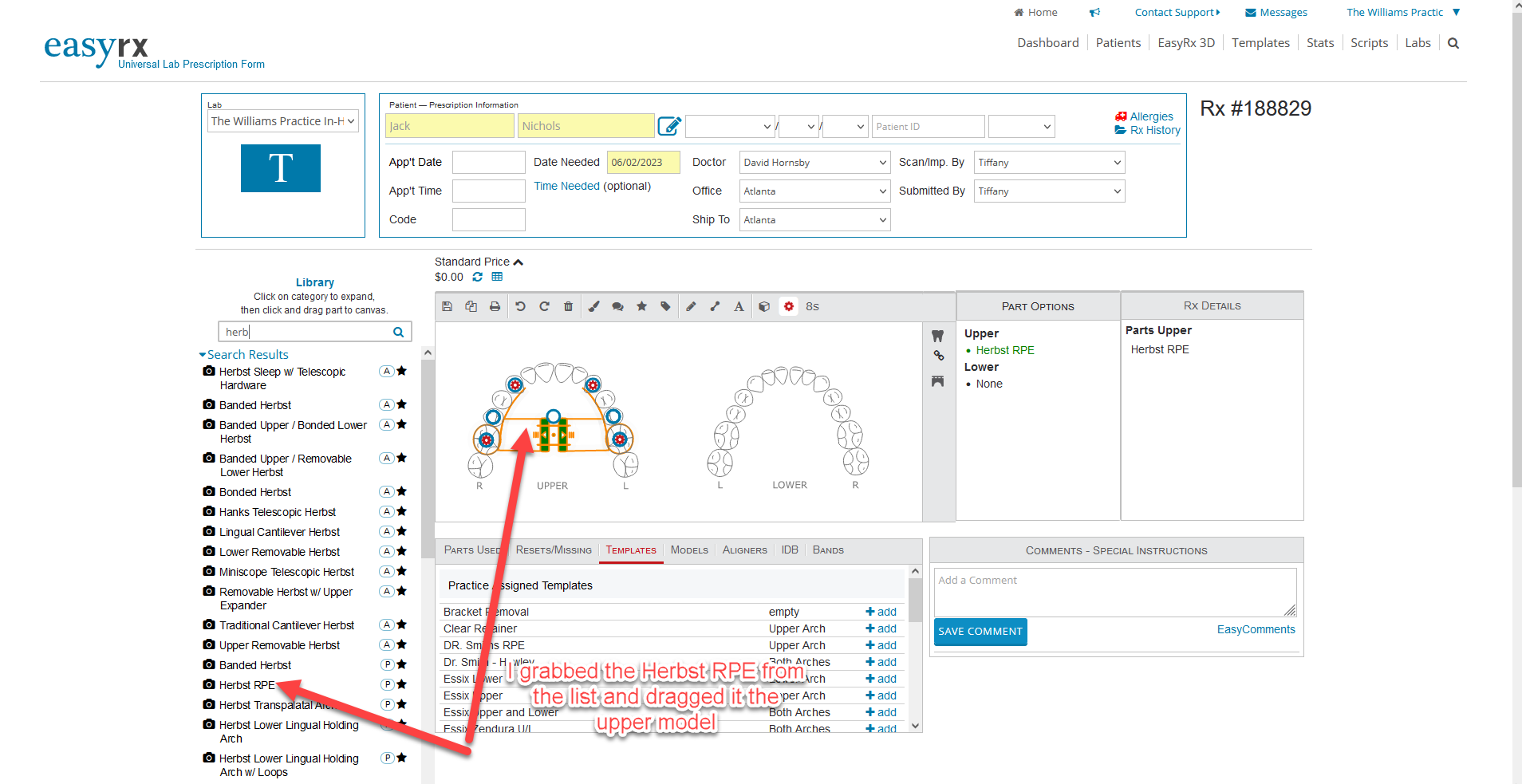This screenshot has height=784, width=1522.
Task: Switch to the Models tab
Action: click(x=689, y=550)
